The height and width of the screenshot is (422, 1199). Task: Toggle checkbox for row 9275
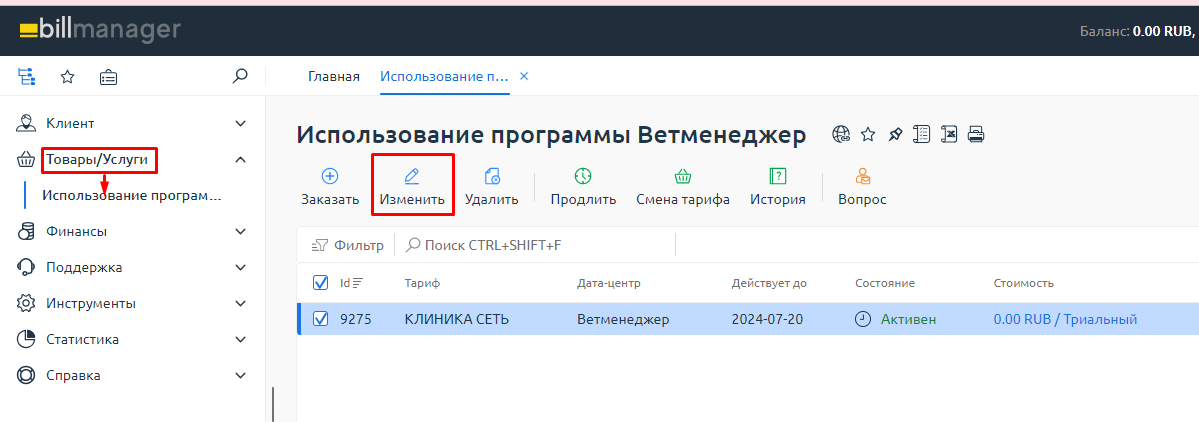321,319
